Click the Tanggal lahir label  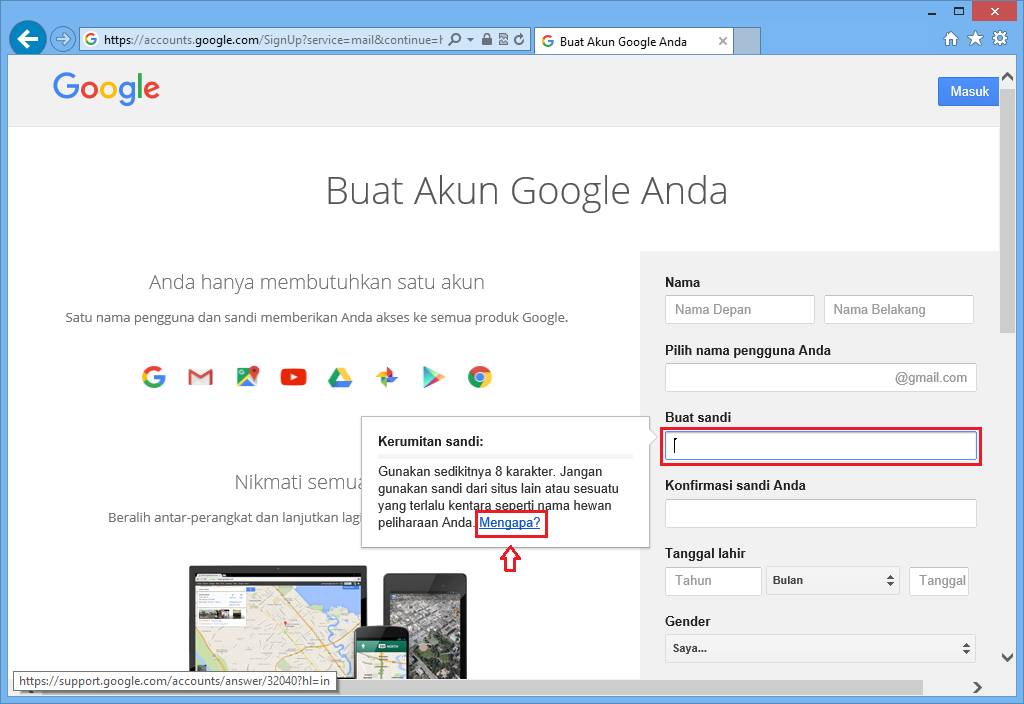pos(705,553)
